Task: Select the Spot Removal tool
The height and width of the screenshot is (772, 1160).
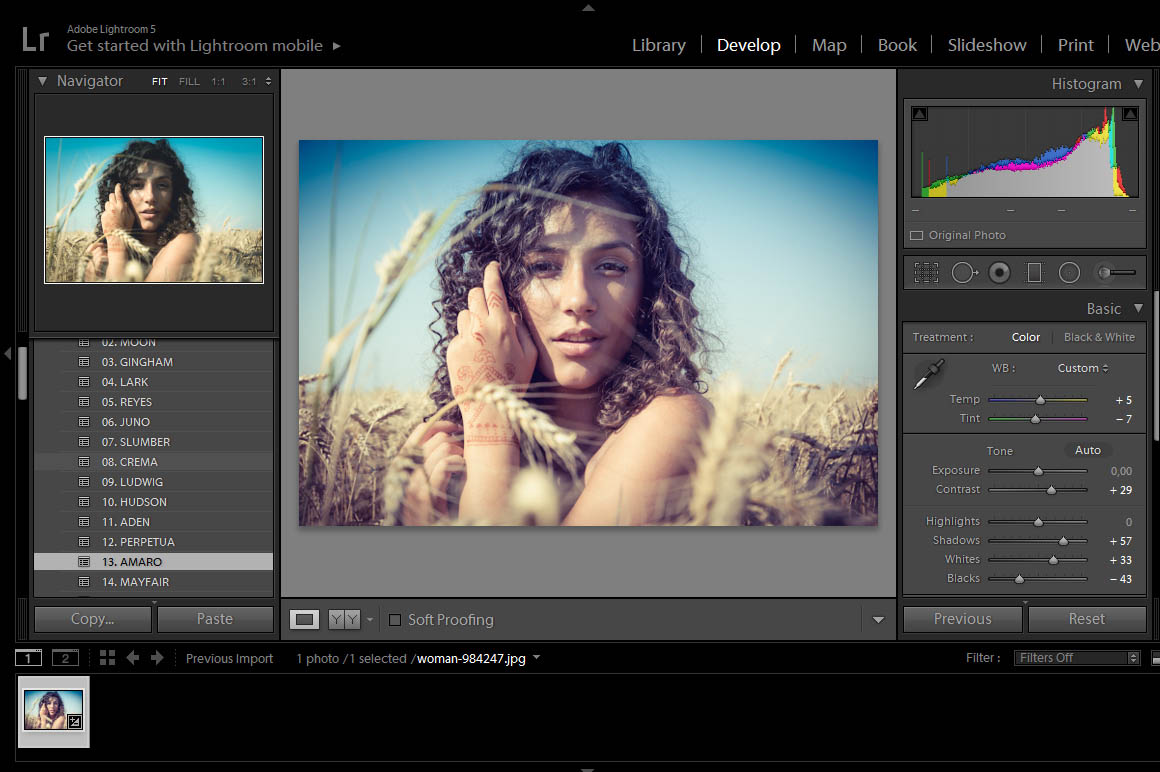Action: (963, 272)
